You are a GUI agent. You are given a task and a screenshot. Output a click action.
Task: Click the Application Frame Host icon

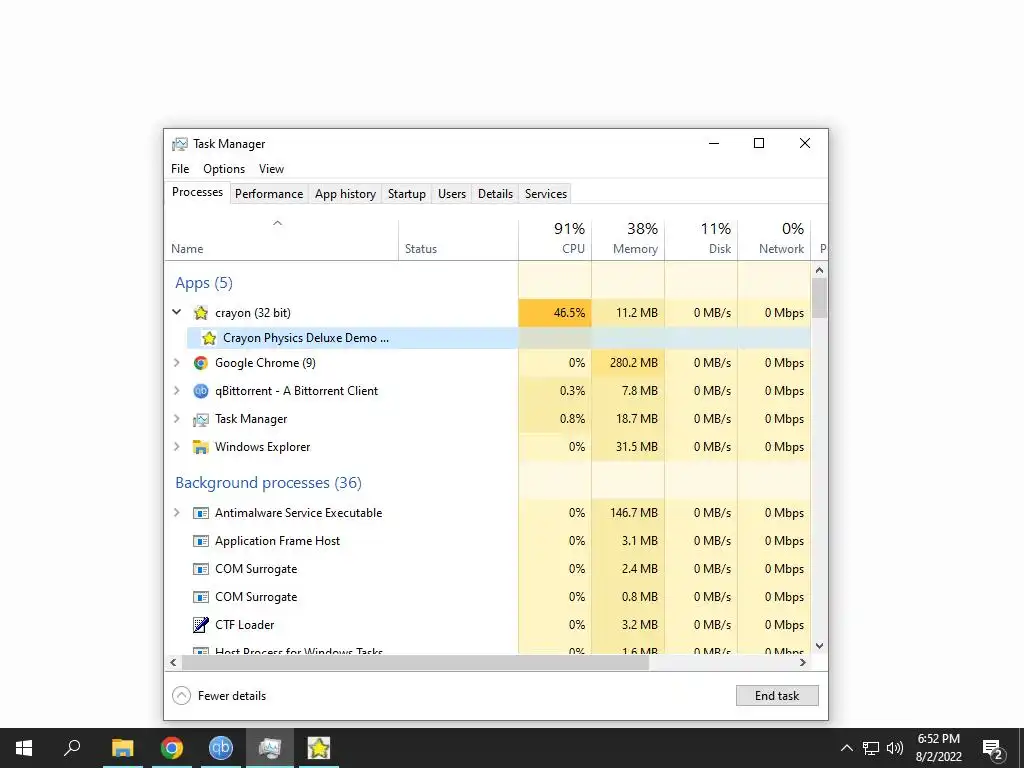tap(200, 541)
